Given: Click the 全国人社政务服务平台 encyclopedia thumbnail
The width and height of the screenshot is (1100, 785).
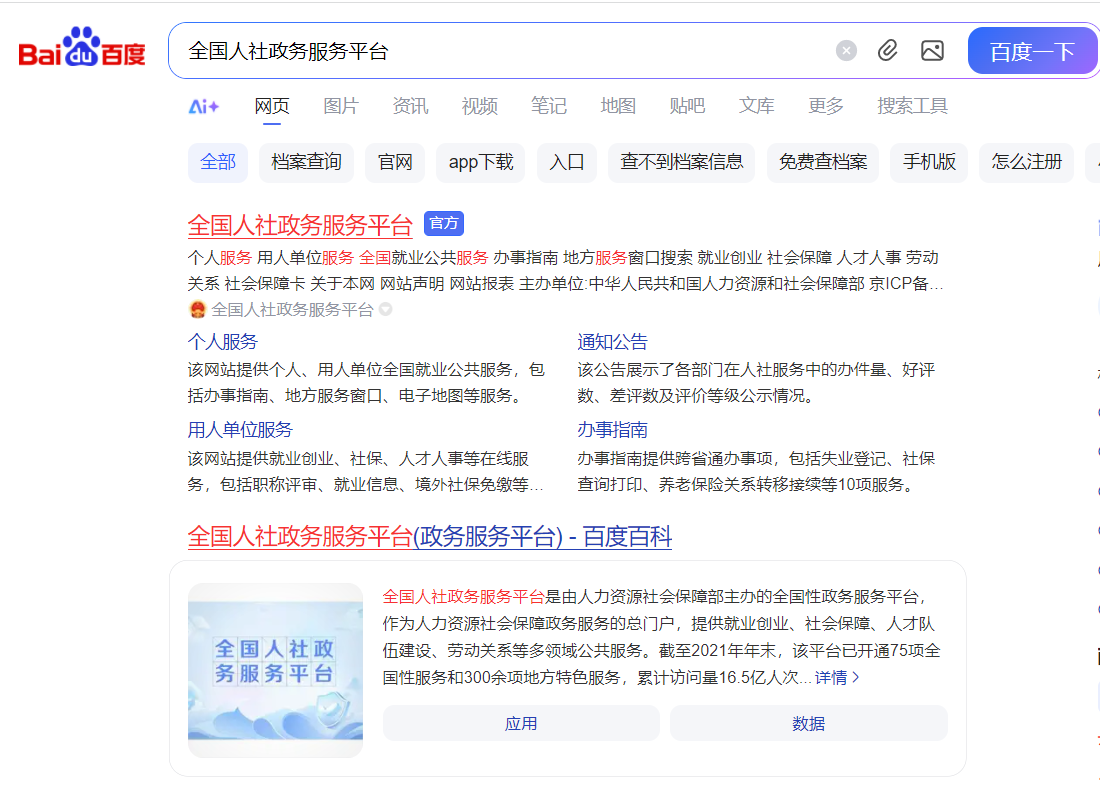Looking at the screenshot, I should point(276,670).
